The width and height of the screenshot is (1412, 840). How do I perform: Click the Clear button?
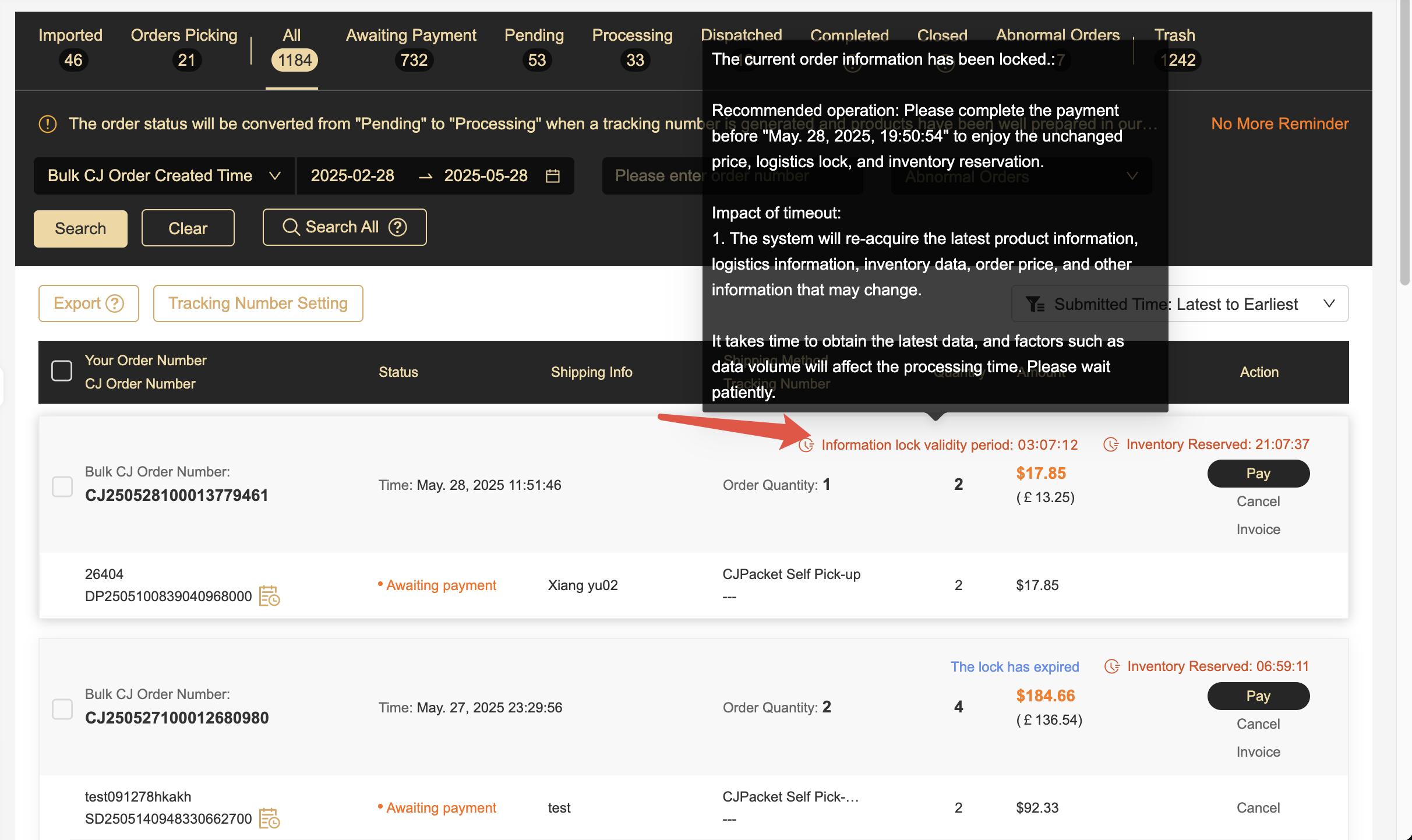coord(188,228)
